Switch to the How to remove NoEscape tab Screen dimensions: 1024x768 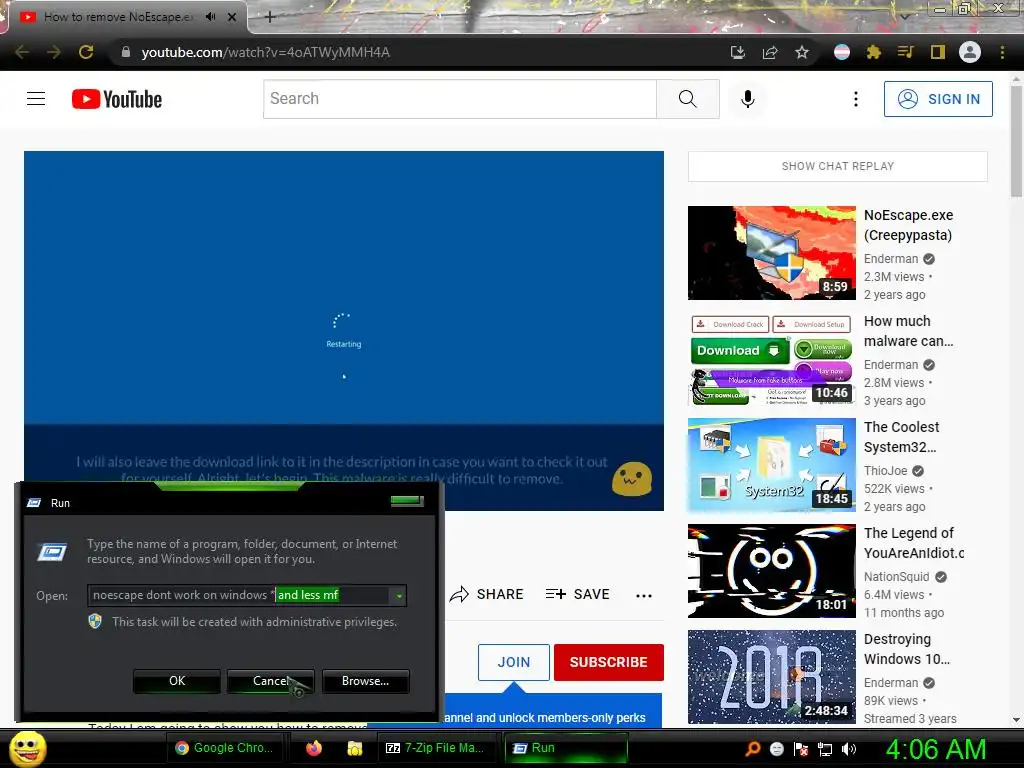point(118,17)
